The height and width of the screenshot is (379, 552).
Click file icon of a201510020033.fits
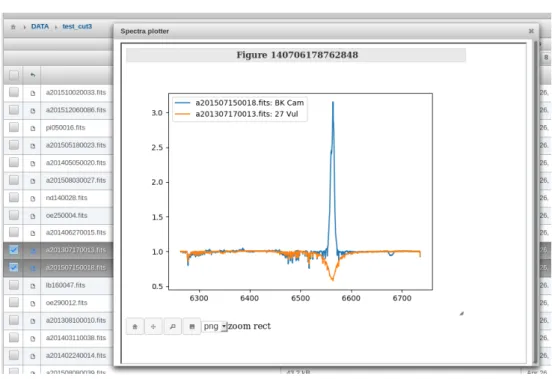click(x=33, y=93)
